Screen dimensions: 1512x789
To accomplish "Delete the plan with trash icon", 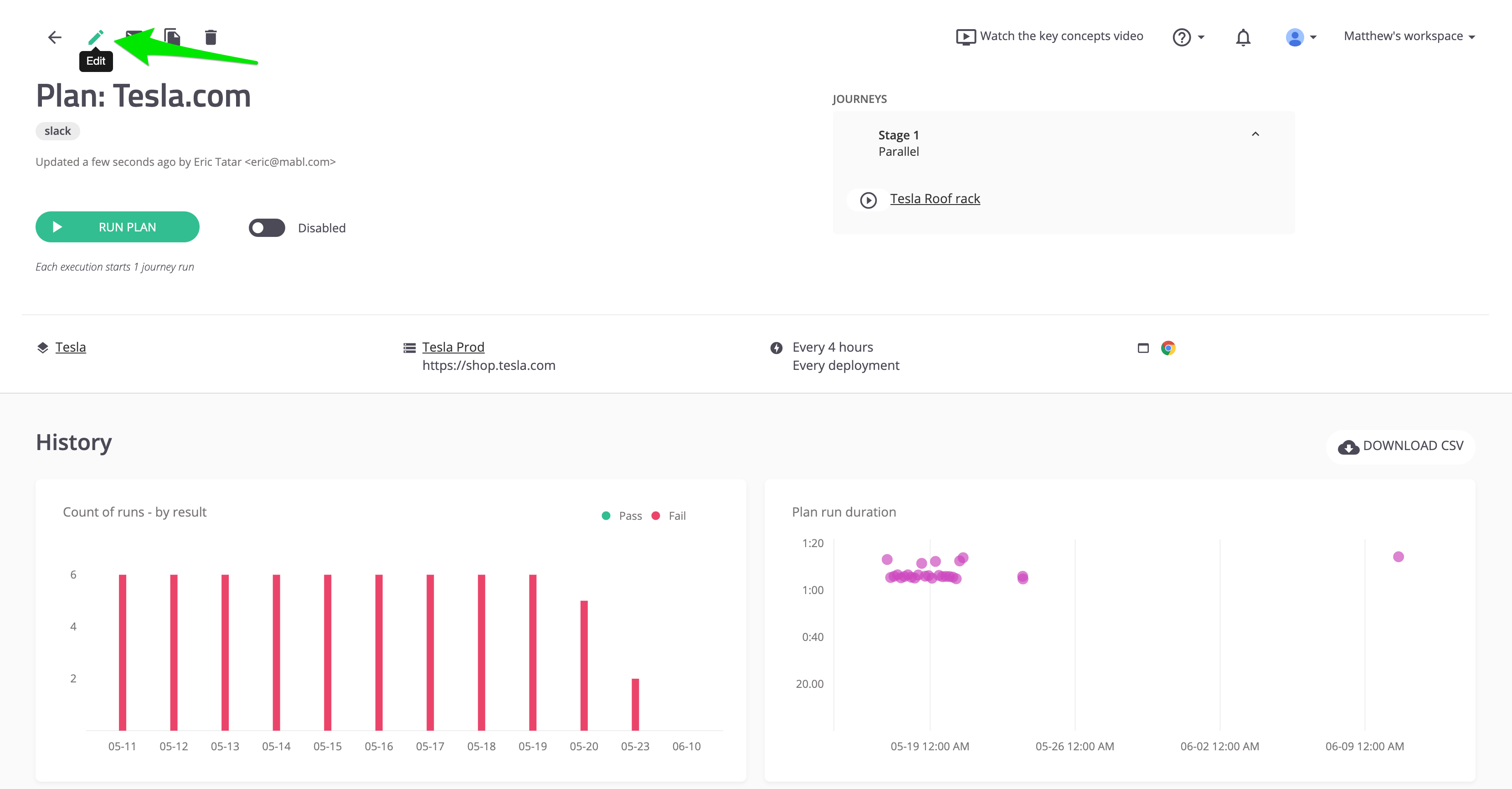I will (x=211, y=37).
